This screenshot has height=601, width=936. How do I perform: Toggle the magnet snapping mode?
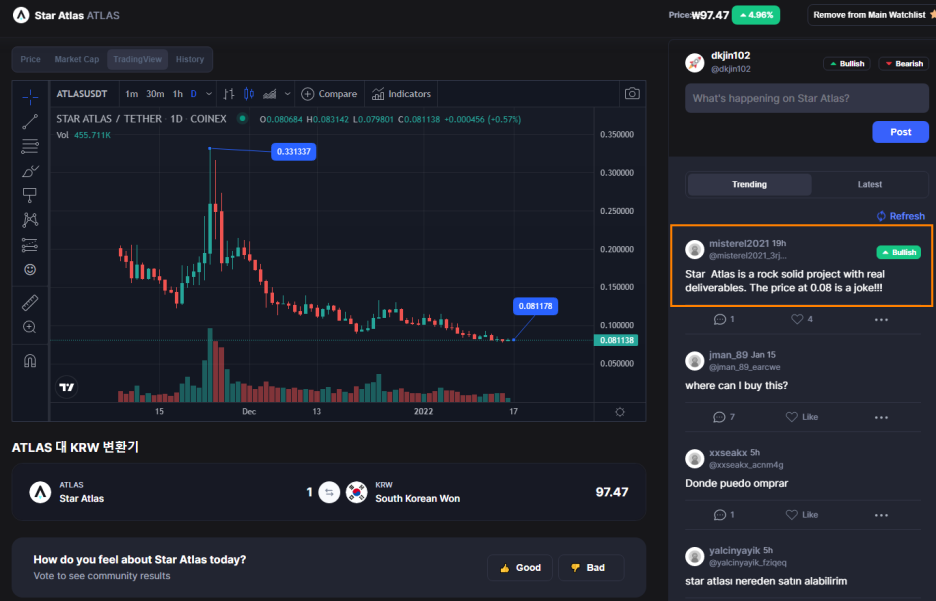click(x=30, y=361)
